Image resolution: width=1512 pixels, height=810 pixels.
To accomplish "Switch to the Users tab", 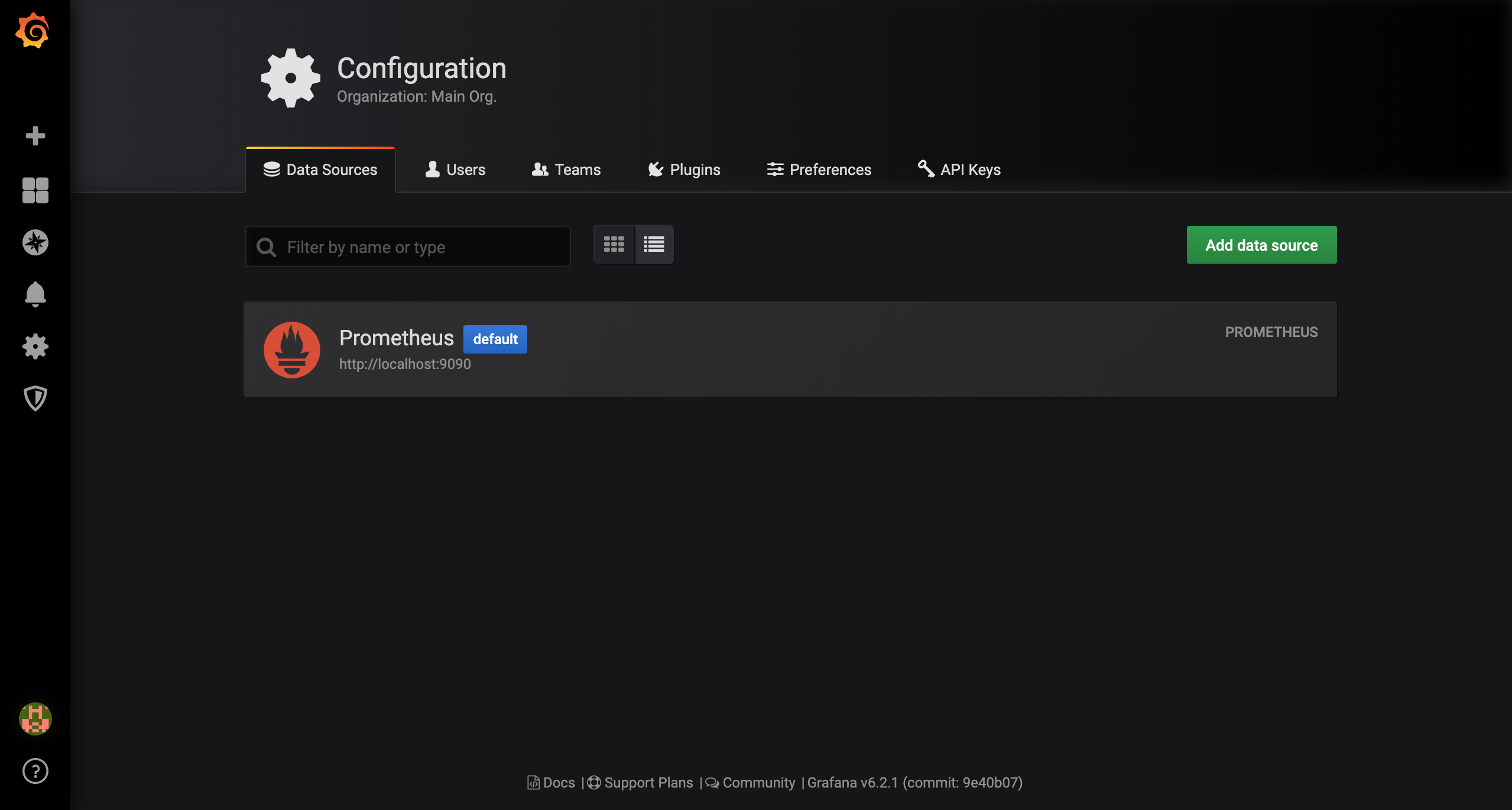I will [455, 170].
